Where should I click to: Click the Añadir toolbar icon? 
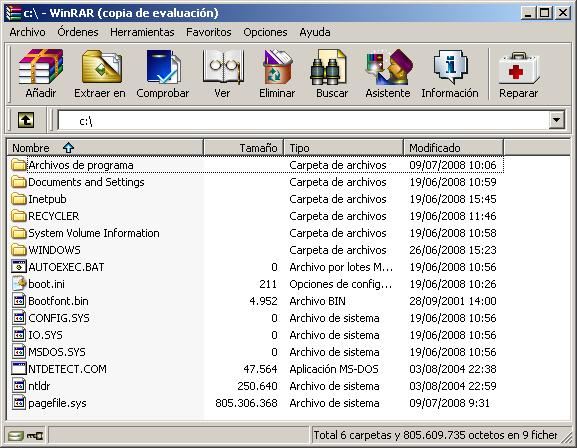41,67
